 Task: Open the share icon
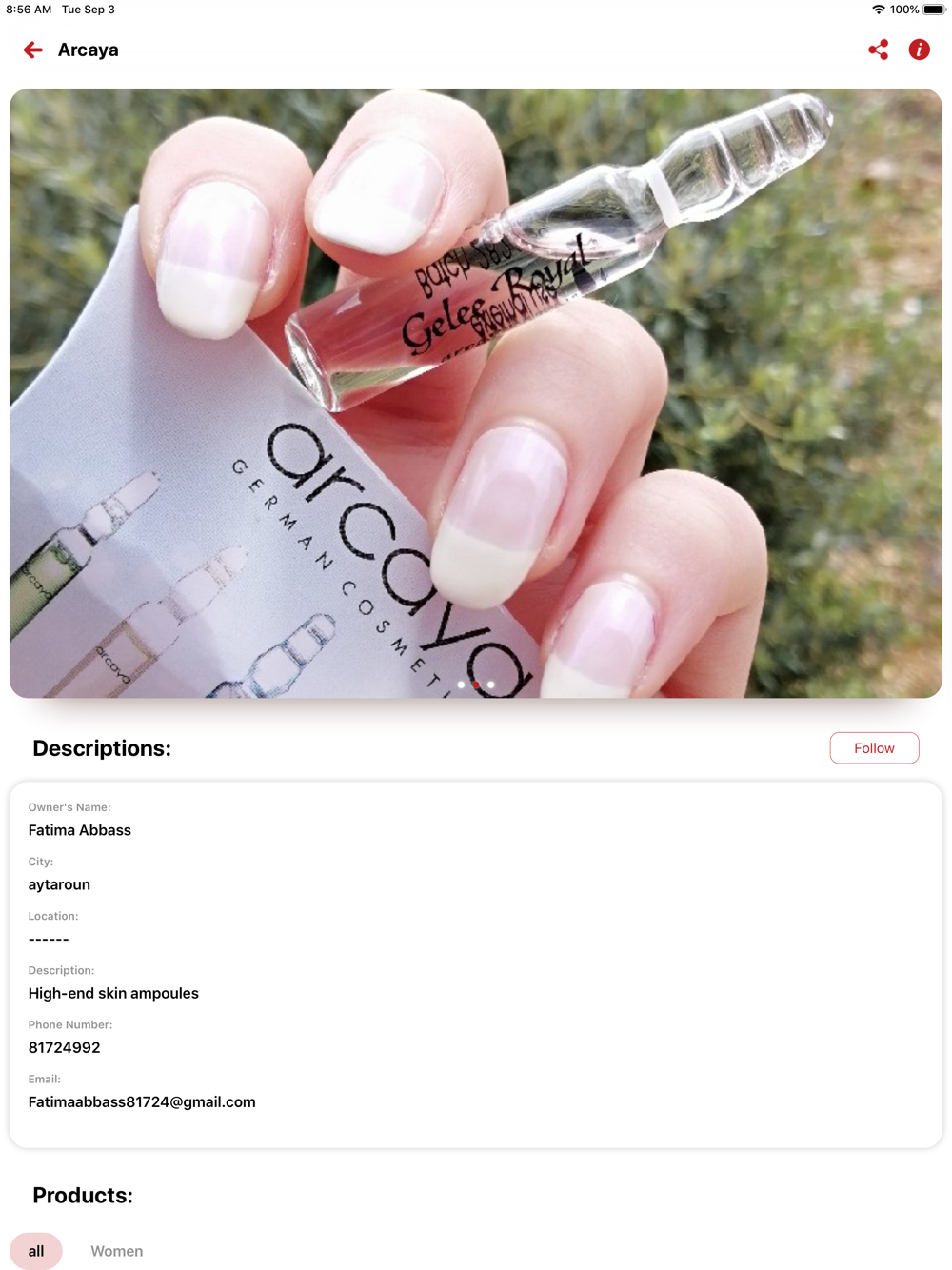pyautogui.click(x=878, y=50)
